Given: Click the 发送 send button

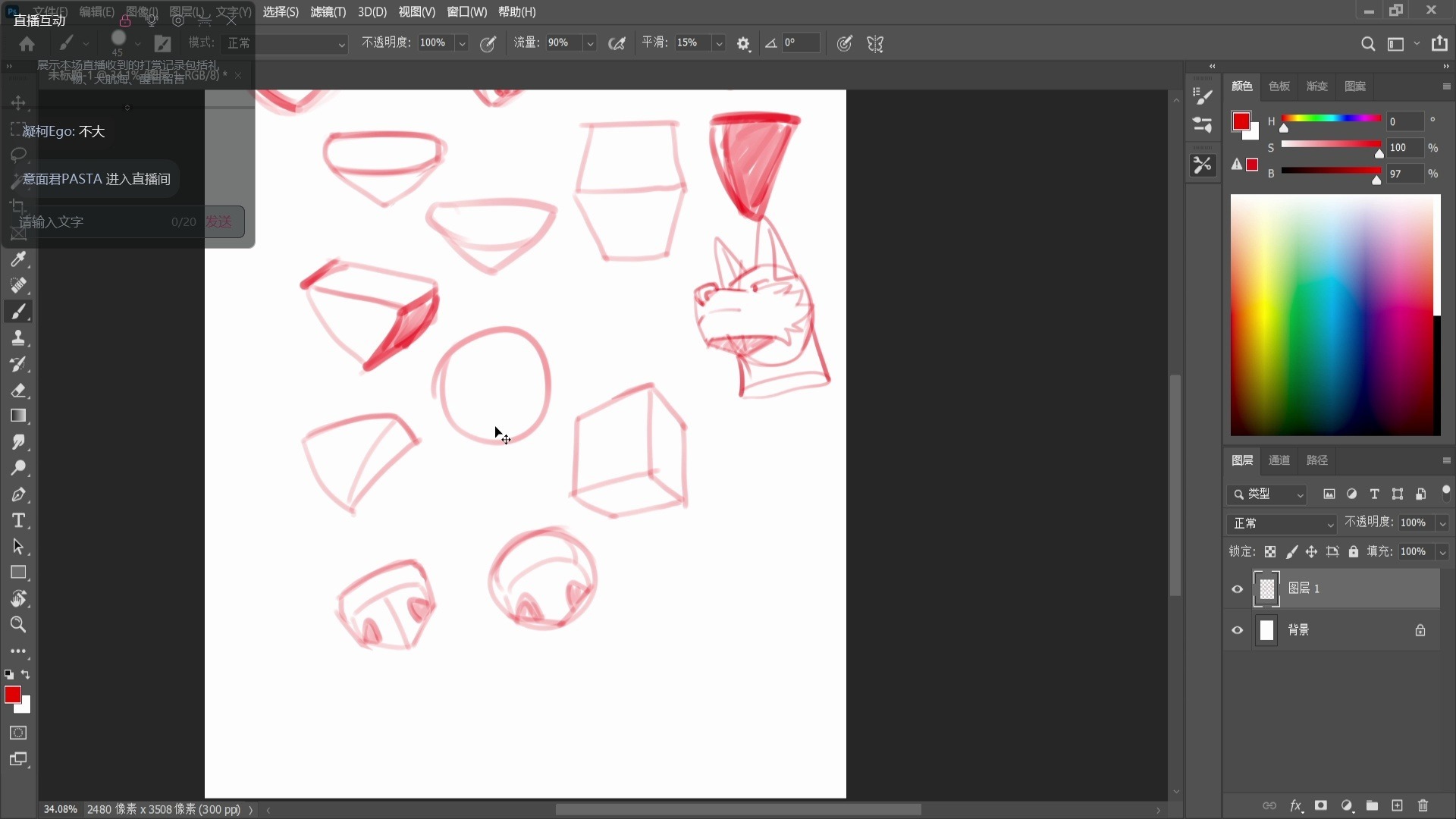Looking at the screenshot, I should (219, 221).
